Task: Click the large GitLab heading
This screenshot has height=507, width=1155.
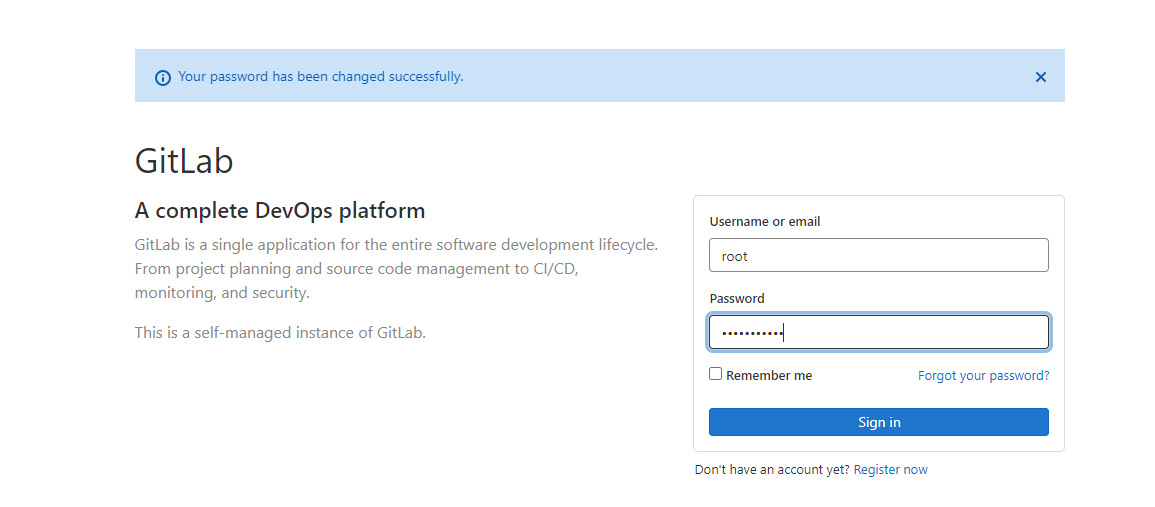Action: [x=184, y=161]
